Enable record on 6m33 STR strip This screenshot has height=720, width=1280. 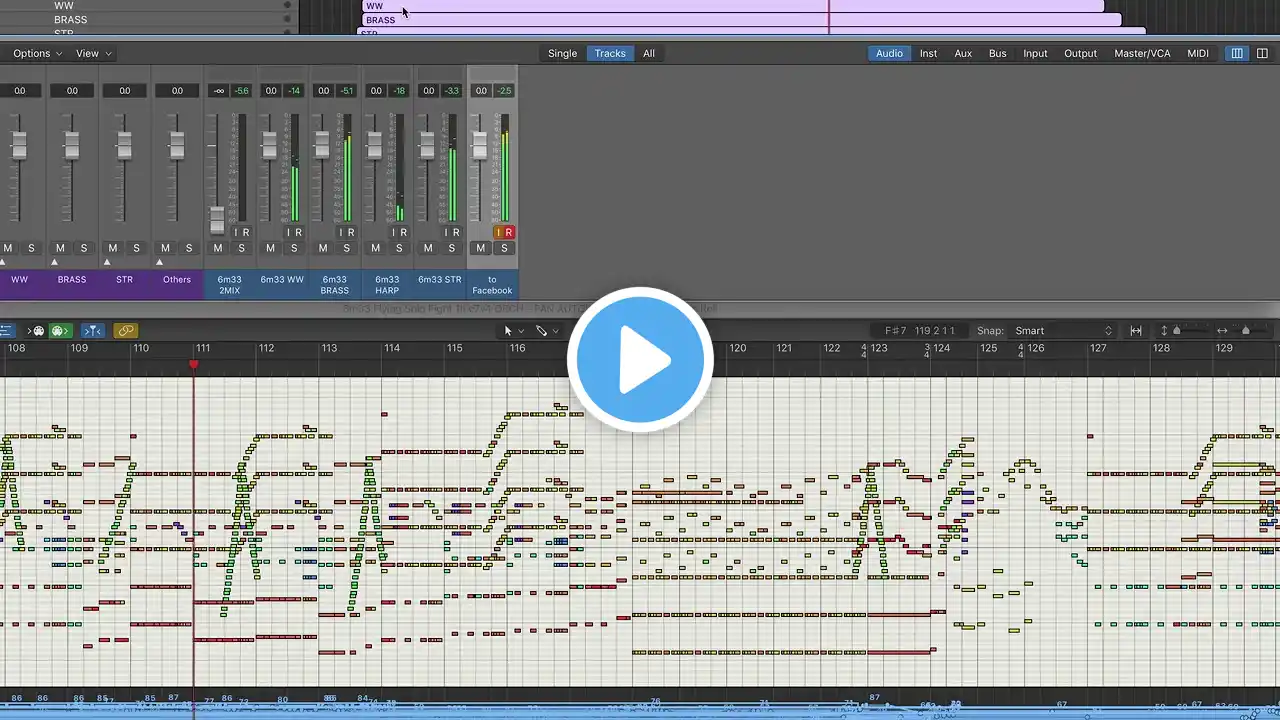[456, 232]
